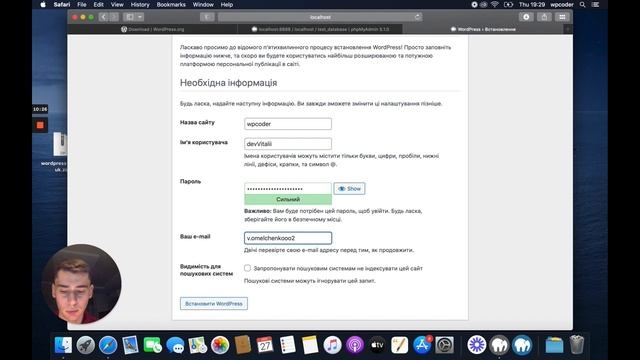
Task: Click the site name field containing wpcoder
Action: tap(288, 124)
